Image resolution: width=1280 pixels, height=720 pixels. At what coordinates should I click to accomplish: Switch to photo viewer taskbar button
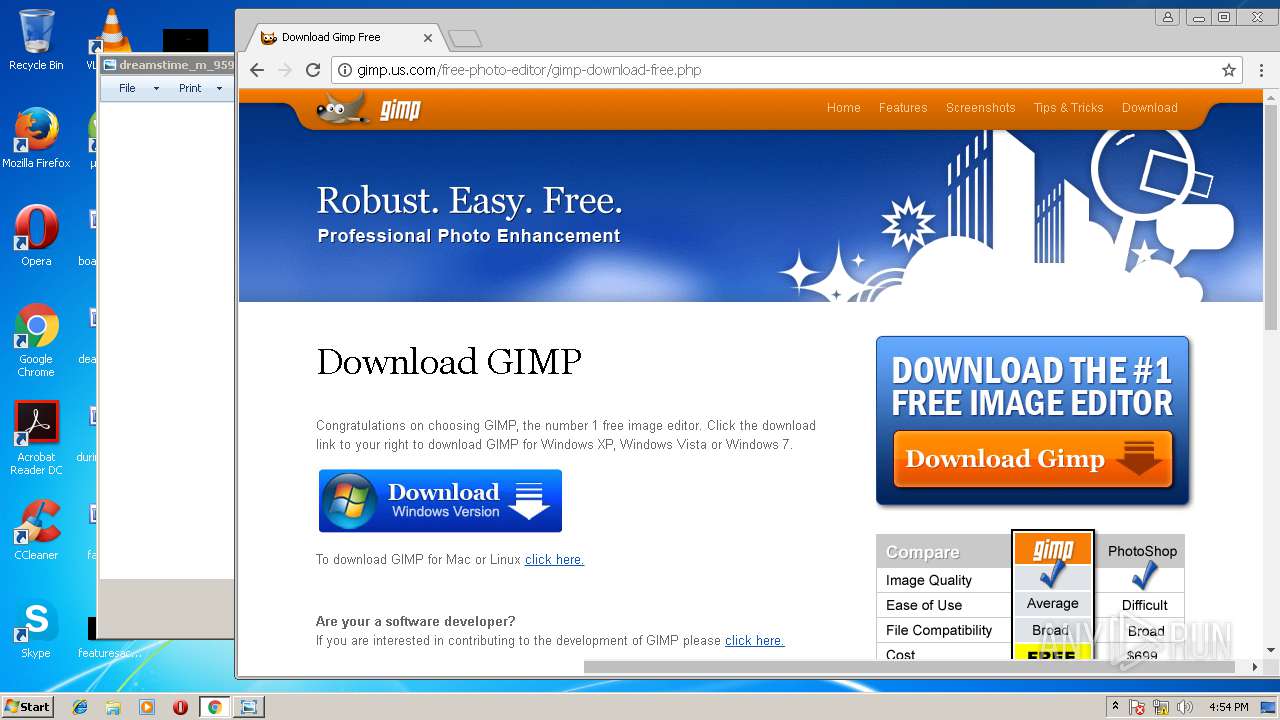[x=249, y=707]
